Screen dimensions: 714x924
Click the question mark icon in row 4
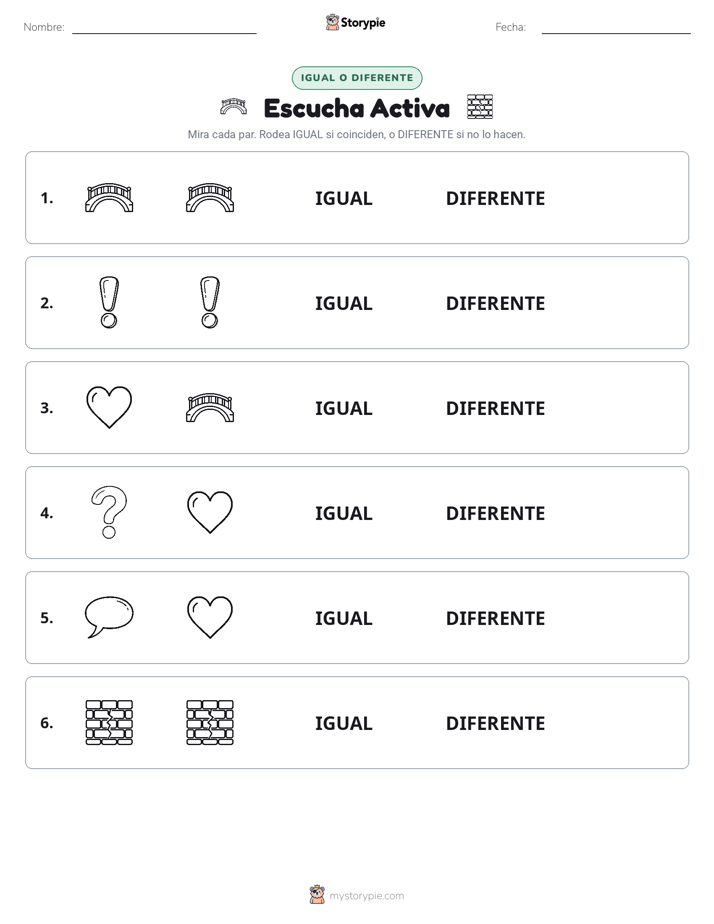[x=109, y=512]
